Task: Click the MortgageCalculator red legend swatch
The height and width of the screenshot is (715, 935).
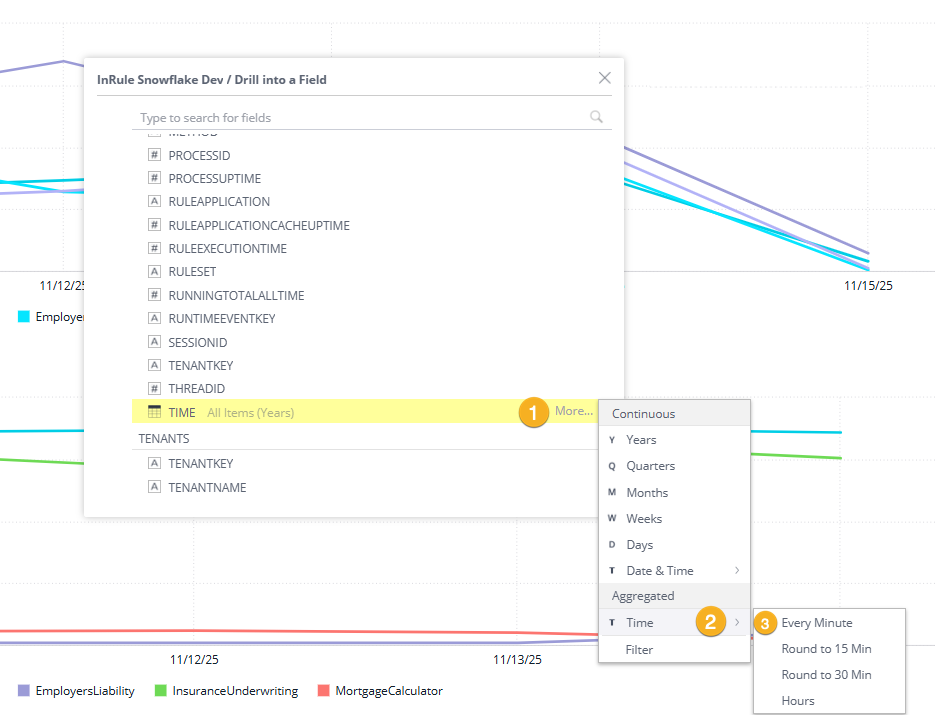Action: tap(323, 691)
